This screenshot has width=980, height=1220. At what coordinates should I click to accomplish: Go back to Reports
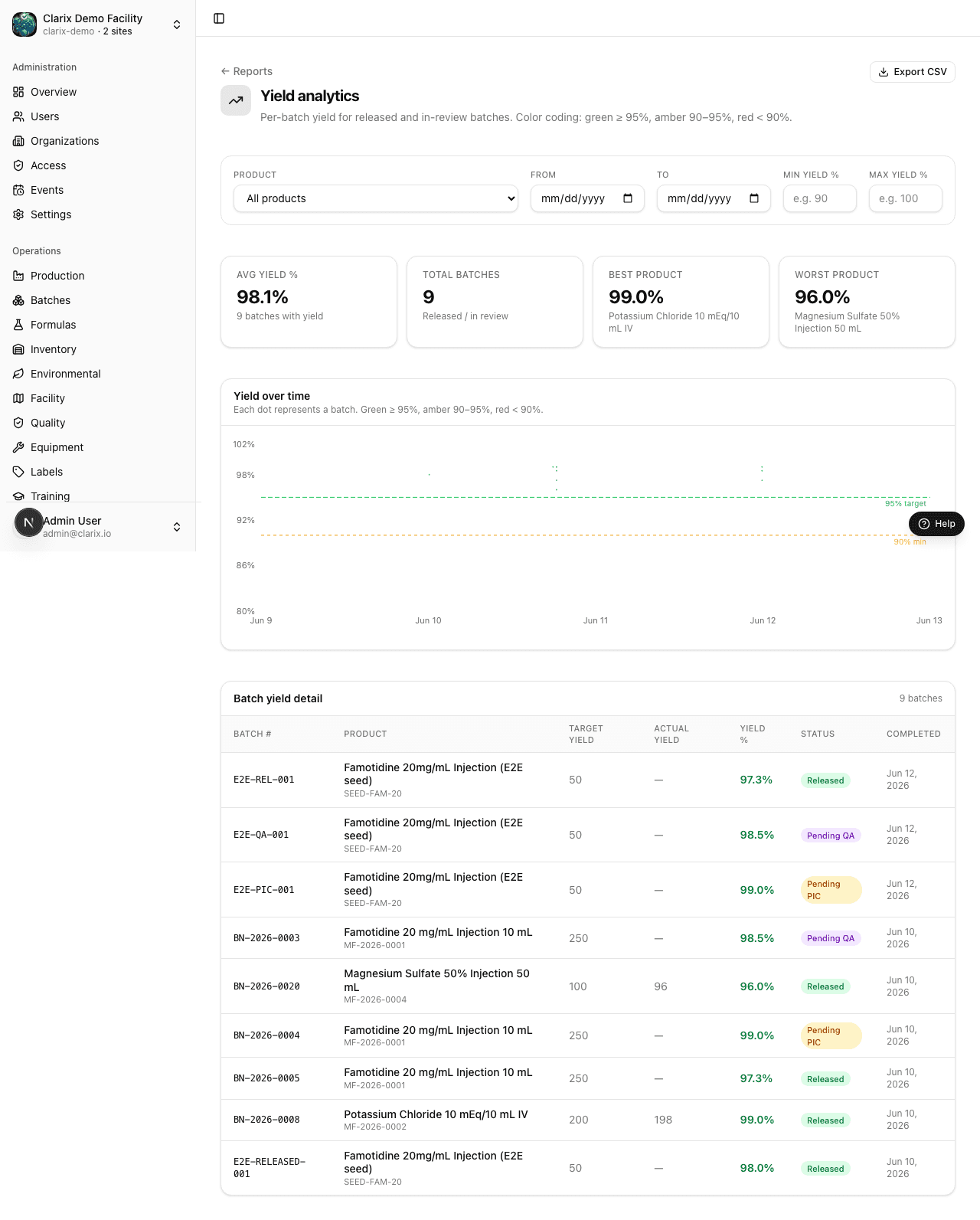247,71
